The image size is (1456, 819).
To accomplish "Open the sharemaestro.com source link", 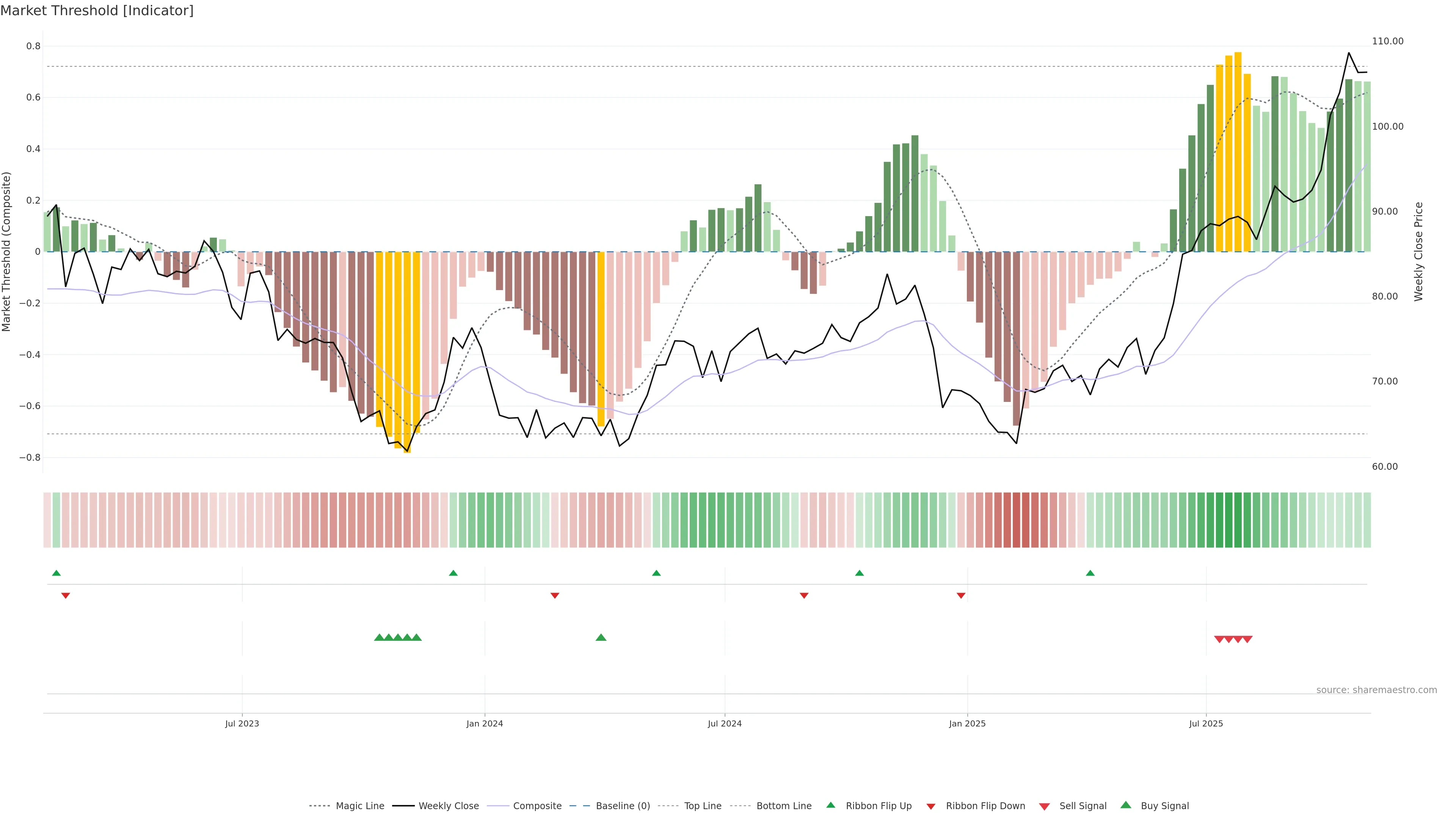I will [1376, 690].
